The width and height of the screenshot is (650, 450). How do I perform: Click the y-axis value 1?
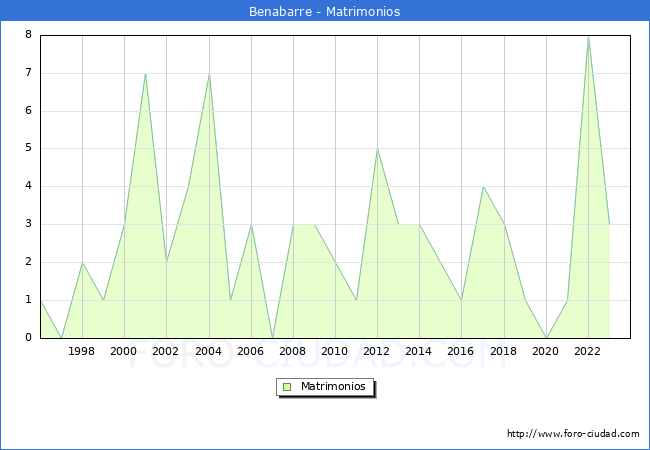(x=29, y=300)
